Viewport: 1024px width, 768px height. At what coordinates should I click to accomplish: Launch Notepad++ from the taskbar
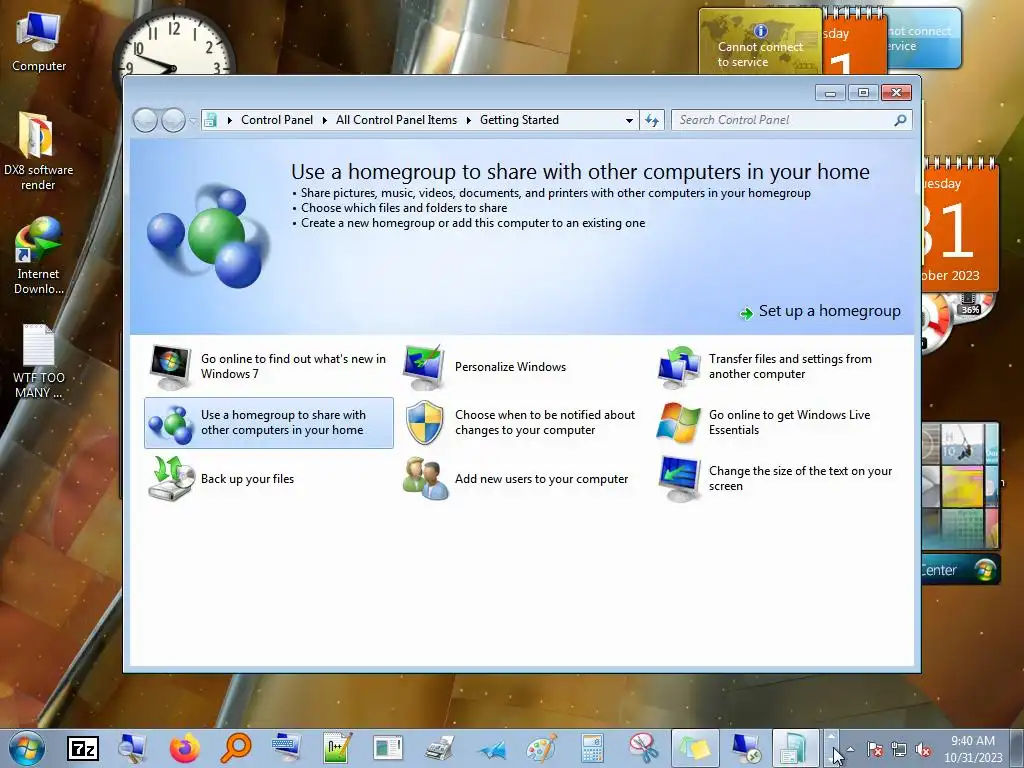pyautogui.click(x=338, y=748)
